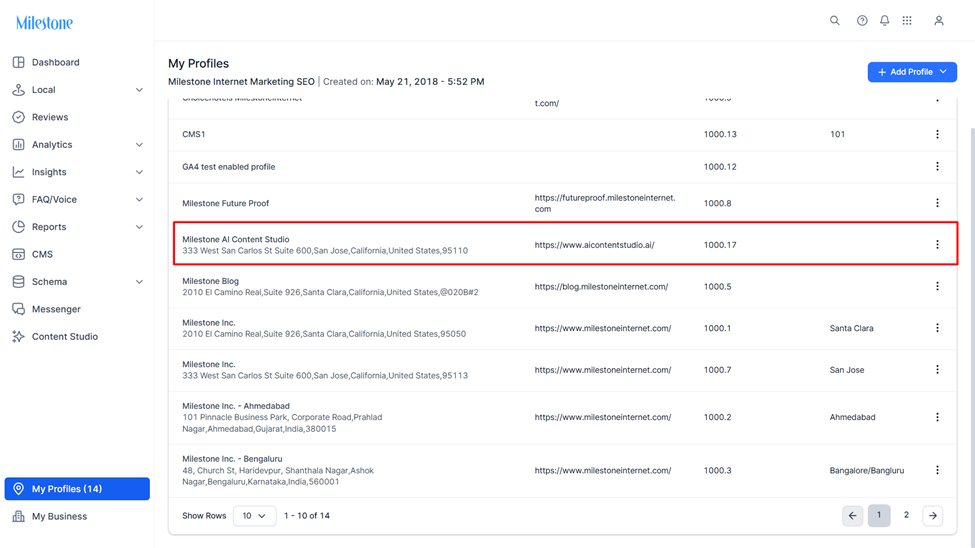Select My Profiles (14) menu item
Screen dimensions: 975x548
[77, 489]
